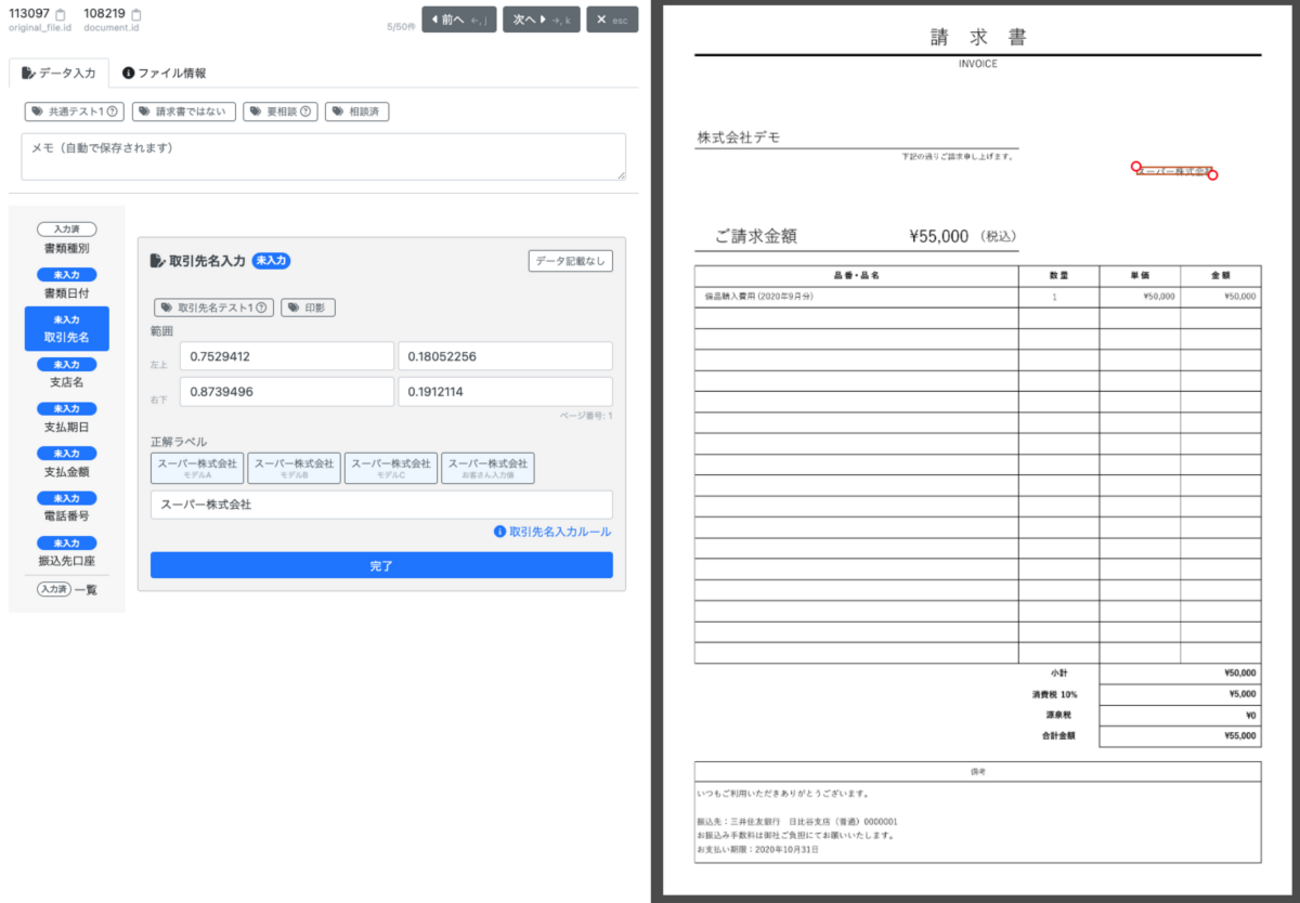Select 電話番号 in the field sidebar
Image resolution: width=1300 pixels, height=903 pixels.
click(x=67, y=507)
